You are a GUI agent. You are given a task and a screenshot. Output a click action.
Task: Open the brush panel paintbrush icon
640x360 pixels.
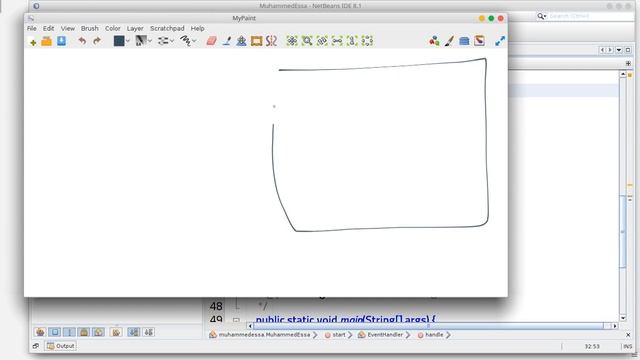coord(449,41)
